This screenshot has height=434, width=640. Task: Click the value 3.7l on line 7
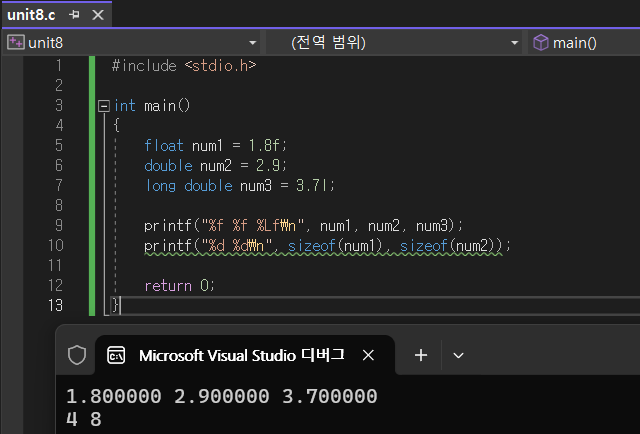point(312,186)
